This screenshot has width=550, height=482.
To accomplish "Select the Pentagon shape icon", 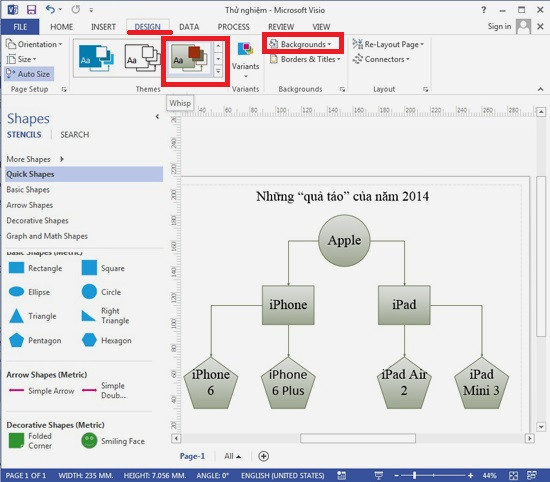I will [16, 340].
